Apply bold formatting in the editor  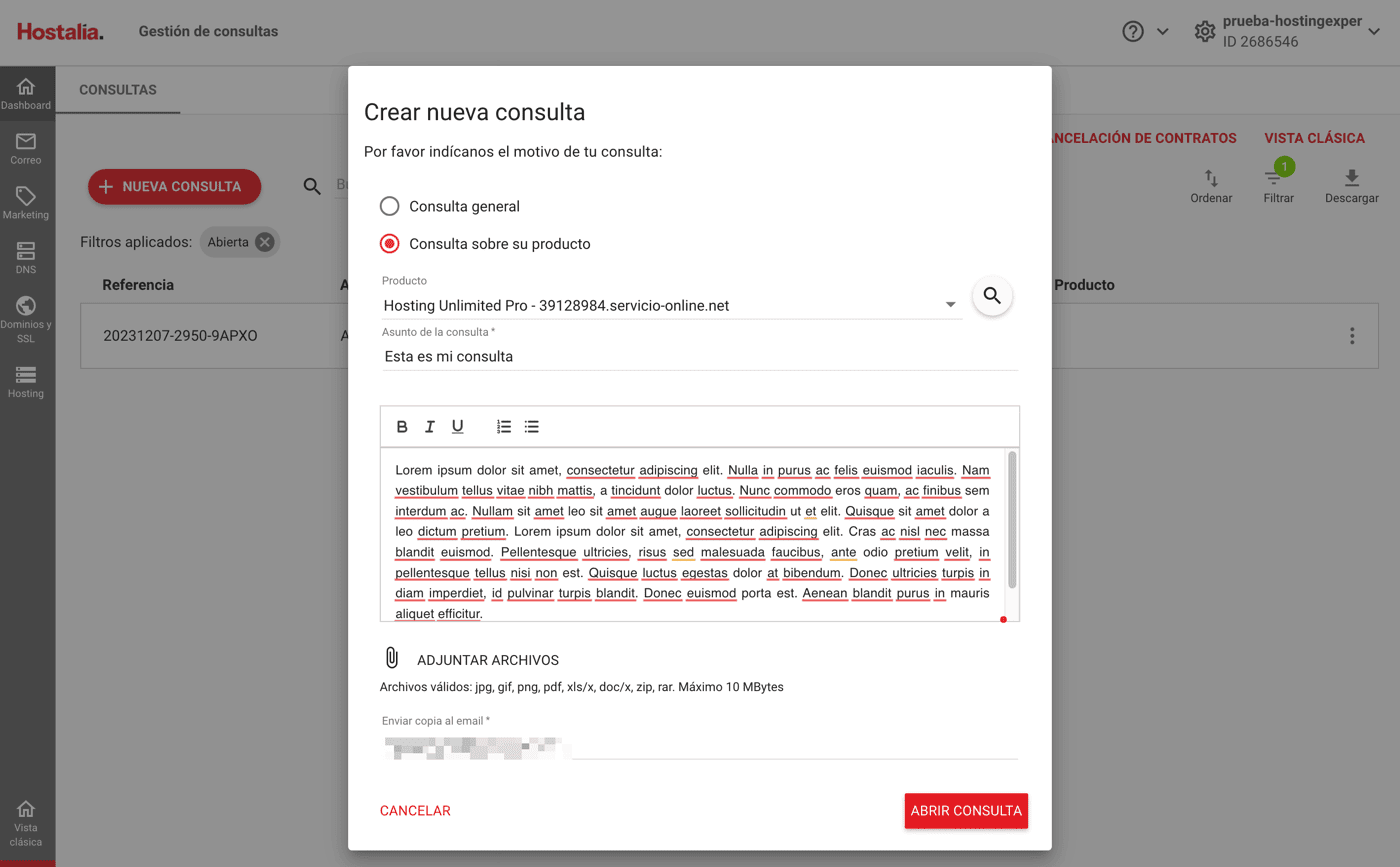click(x=402, y=427)
